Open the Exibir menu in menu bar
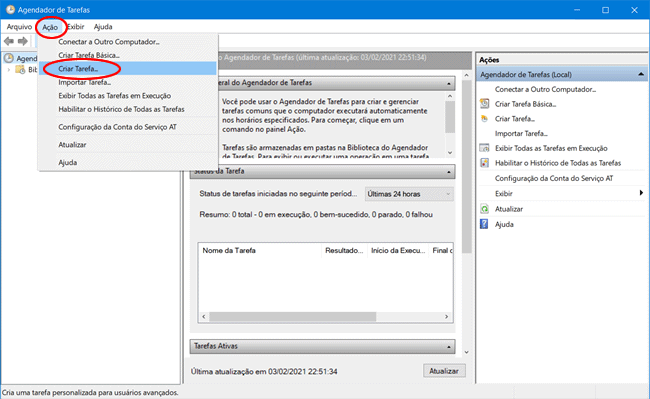This screenshot has height=399, width=650. click(x=76, y=27)
